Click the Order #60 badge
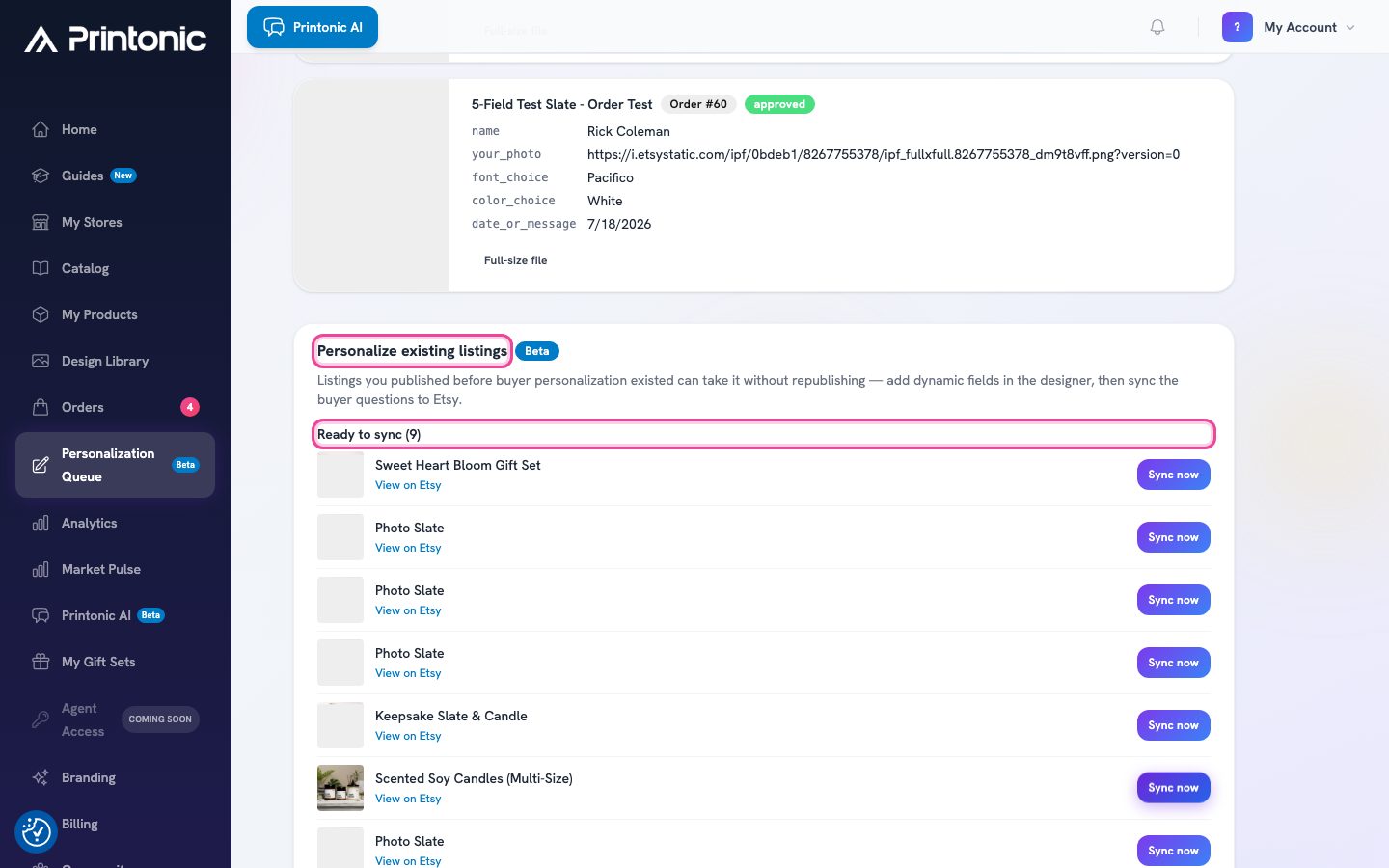 [x=698, y=104]
